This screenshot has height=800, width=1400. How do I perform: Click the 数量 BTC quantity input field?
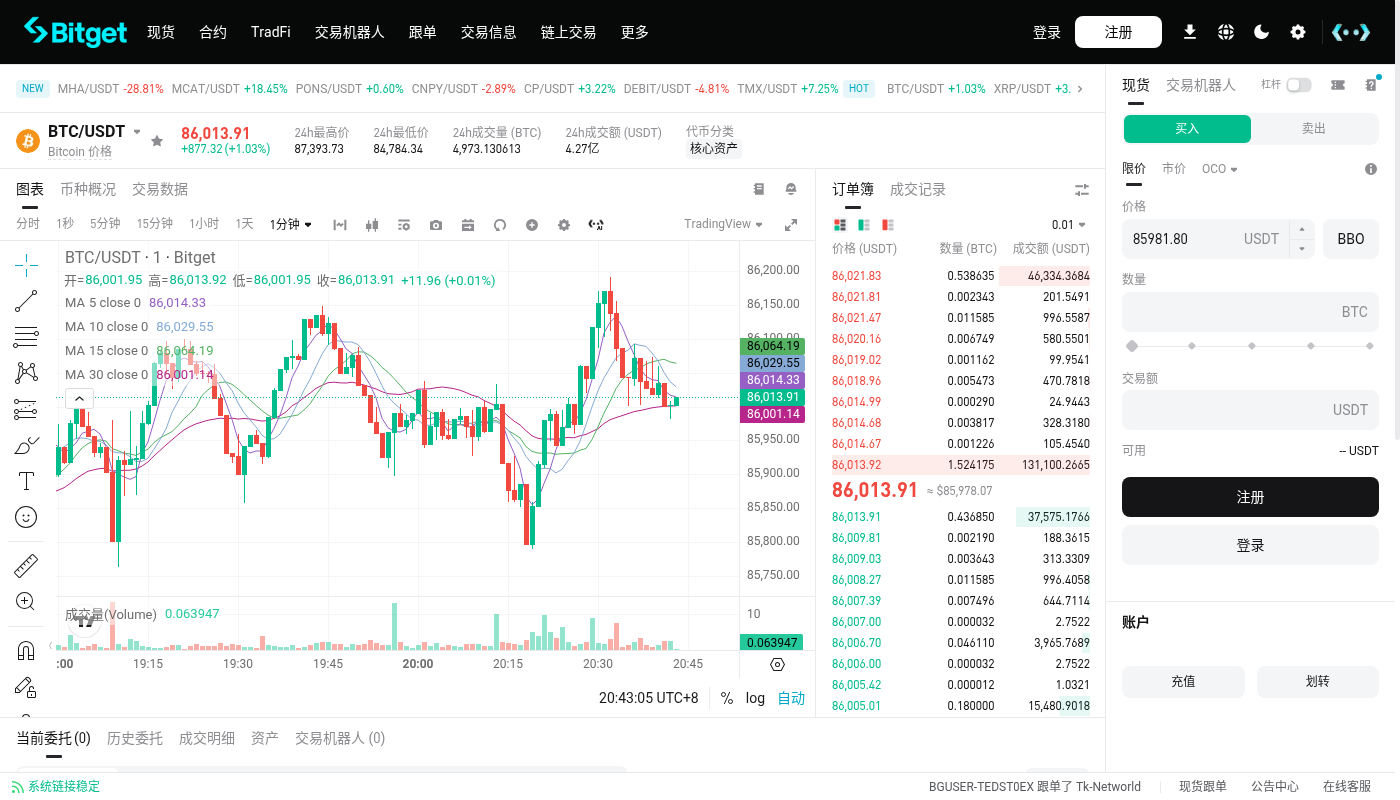coord(1250,312)
